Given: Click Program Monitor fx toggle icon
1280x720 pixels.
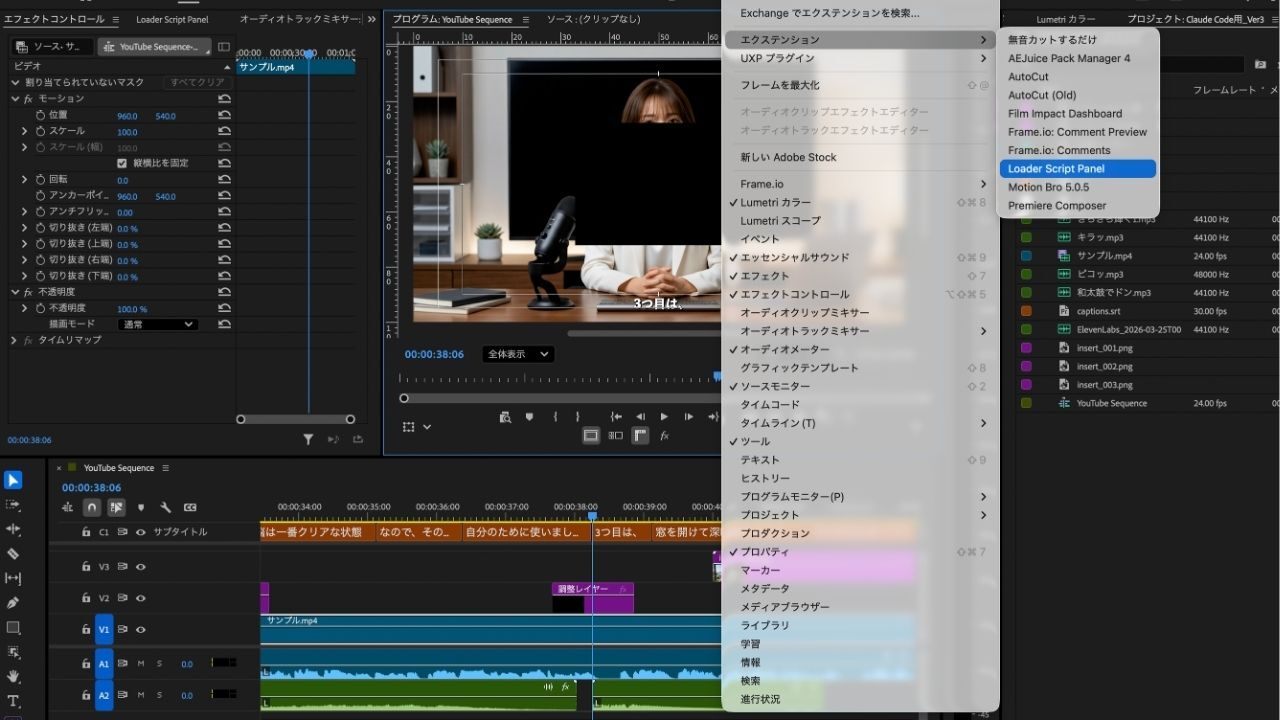Looking at the screenshot, I should (664, 436).
